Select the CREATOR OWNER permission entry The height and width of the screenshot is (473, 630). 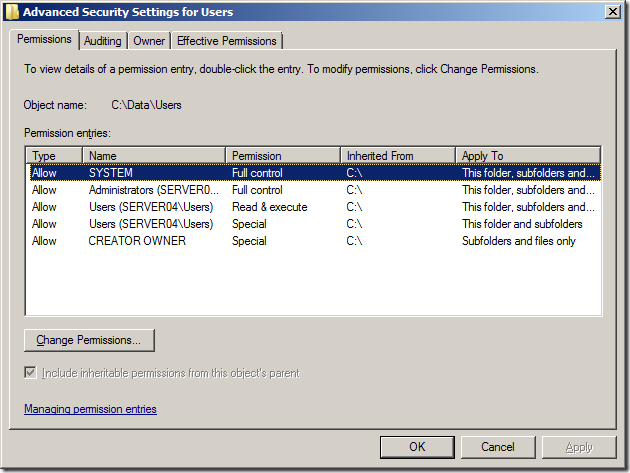coord(137,241)
